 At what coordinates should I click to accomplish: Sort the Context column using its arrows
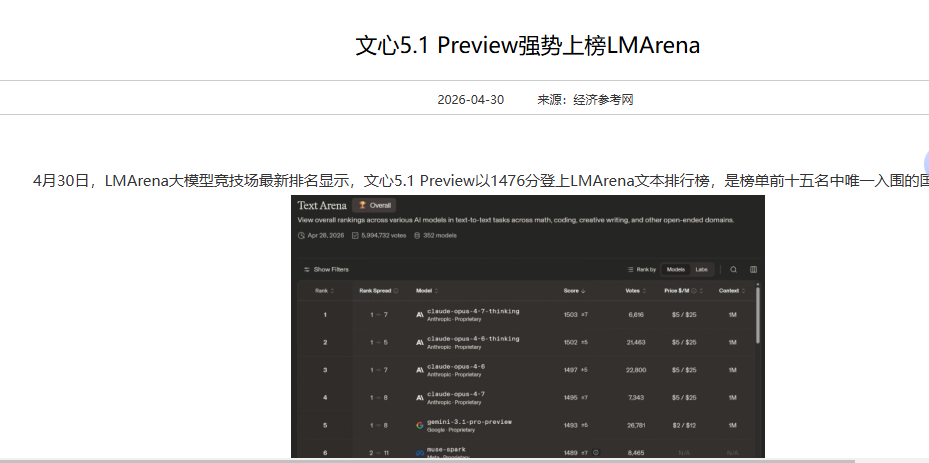tap(744, 291)
